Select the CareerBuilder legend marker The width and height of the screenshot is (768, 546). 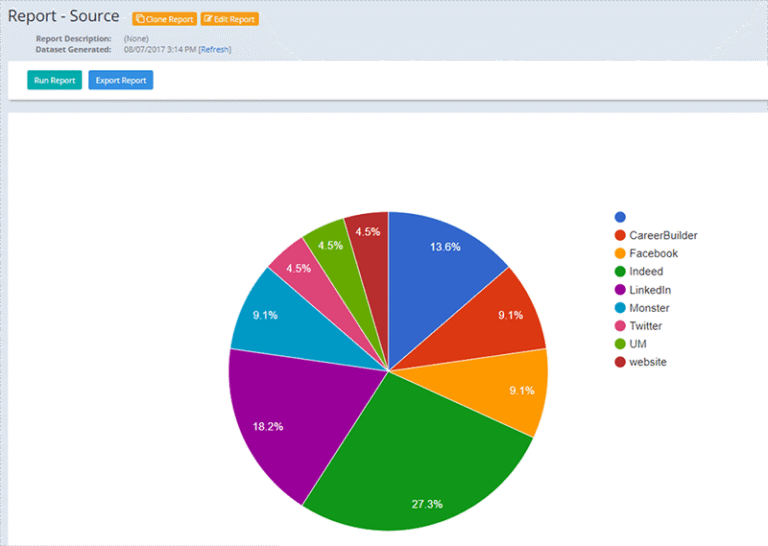click(620, 235)
